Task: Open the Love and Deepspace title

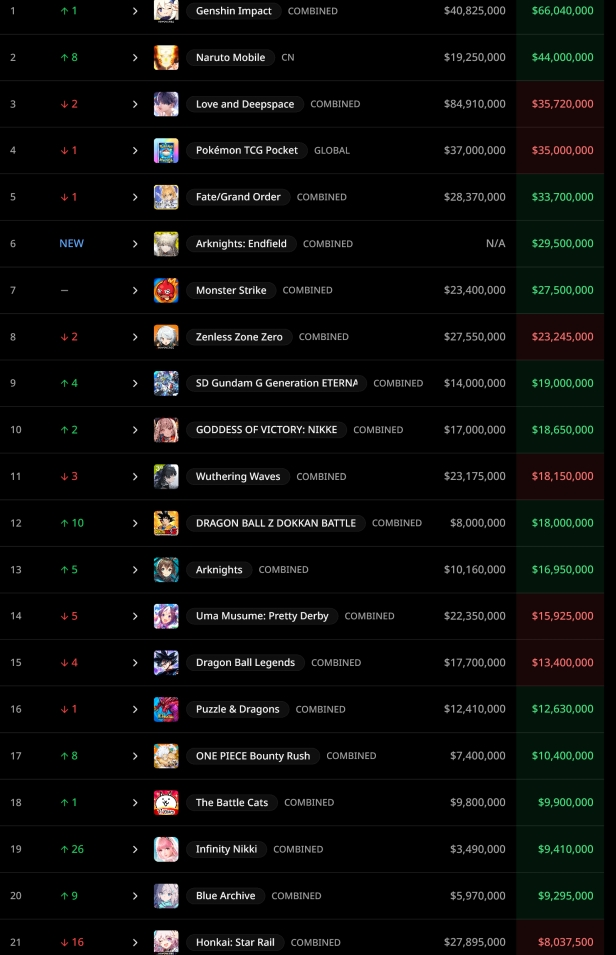Action: pos(245,104)
